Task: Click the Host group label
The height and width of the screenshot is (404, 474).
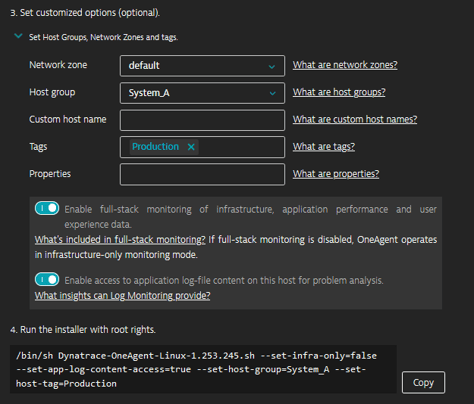Action: [x=52, y=92]
